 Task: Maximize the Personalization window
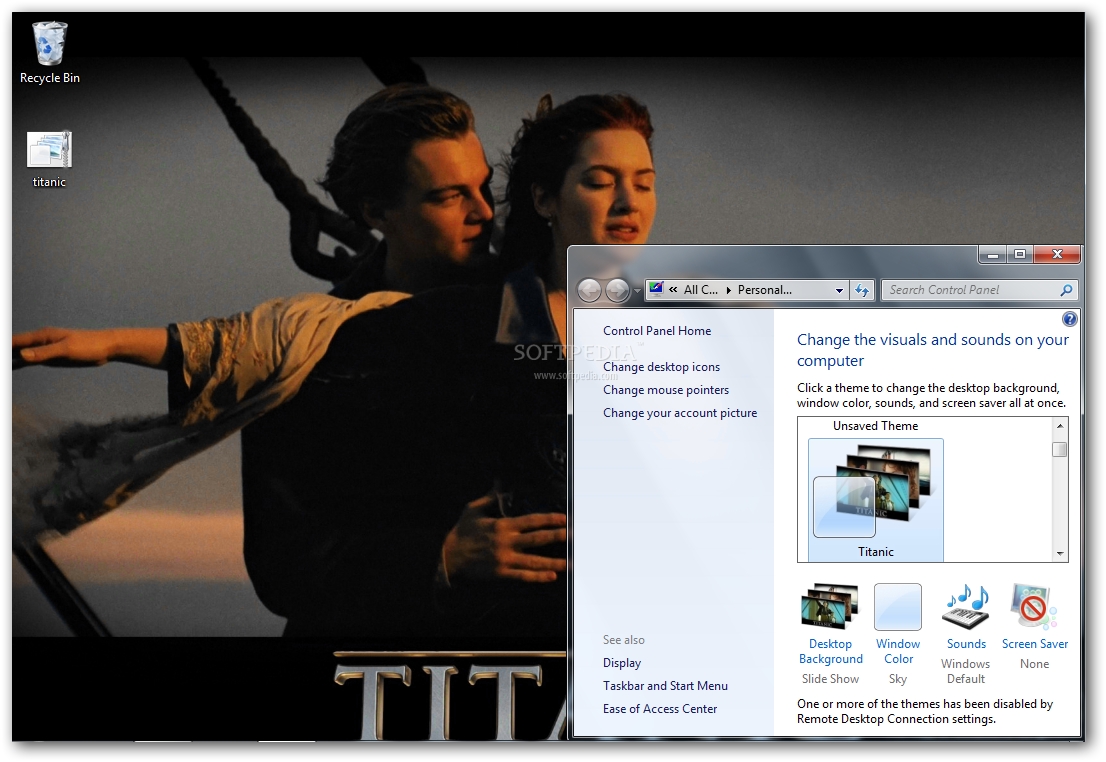coord(1019,255)
